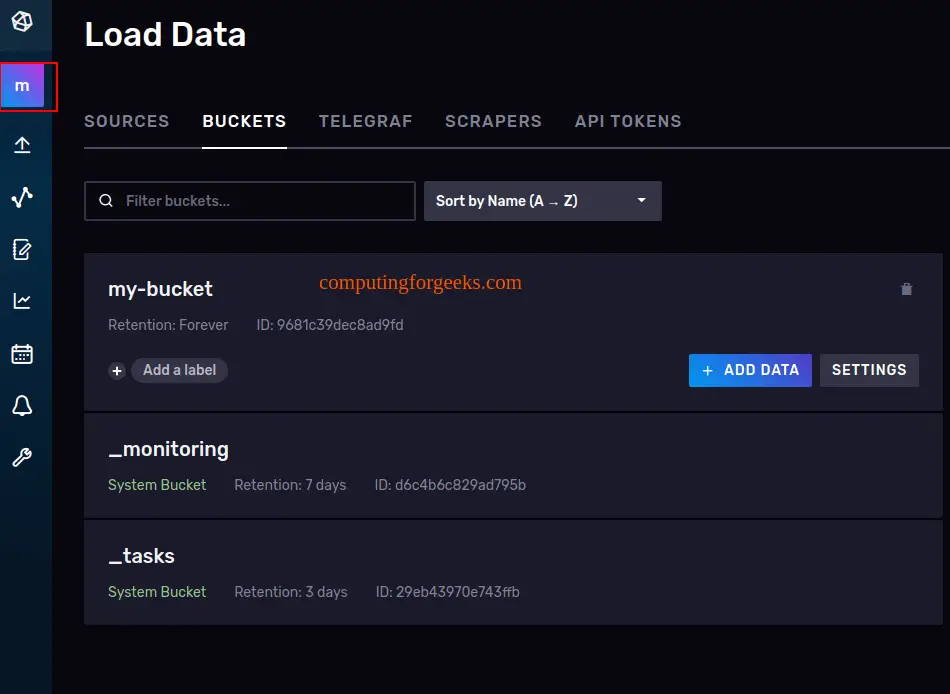Image resolution: width=950 pixels, height=694 pixels.
Task: Click _tasks ID 29eb43970e743ffb
Action: coord(447,592)
